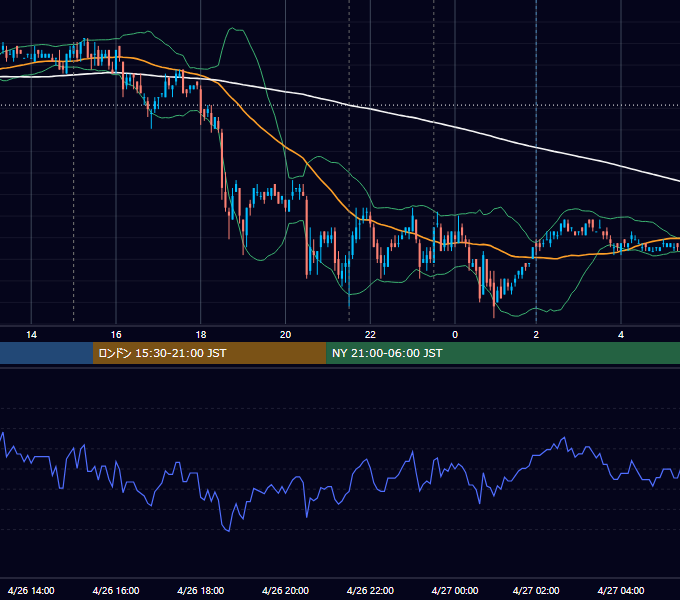
Task: Select the ロンドン 15:30-21:00 JST session bar
Action: 209,353
